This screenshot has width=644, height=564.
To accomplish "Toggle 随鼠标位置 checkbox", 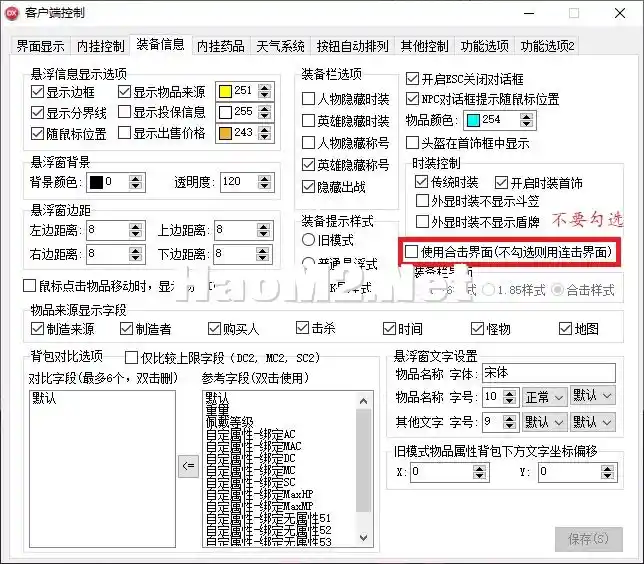I will (69, 134).
